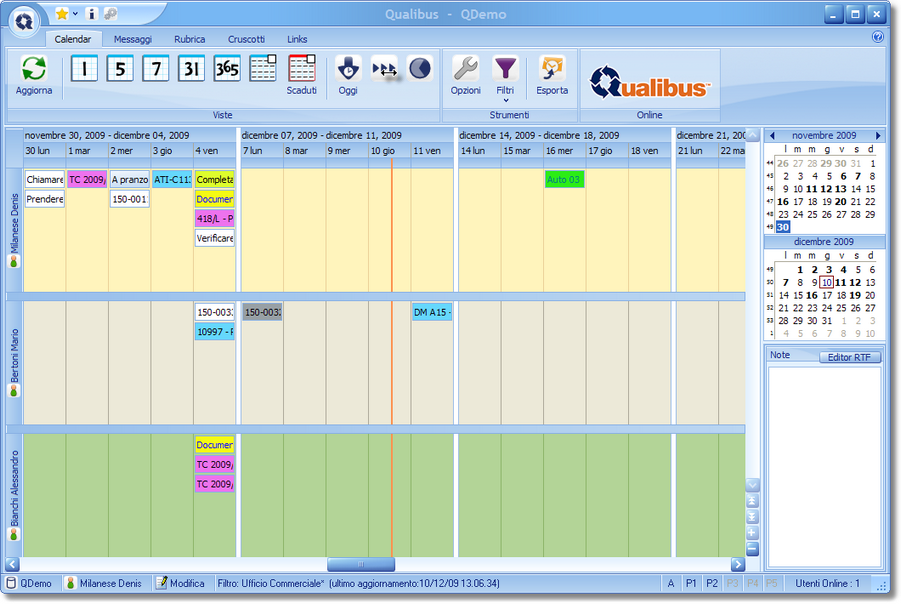
Task: Click the Modifica status bar button
Action: click(180, 583)
